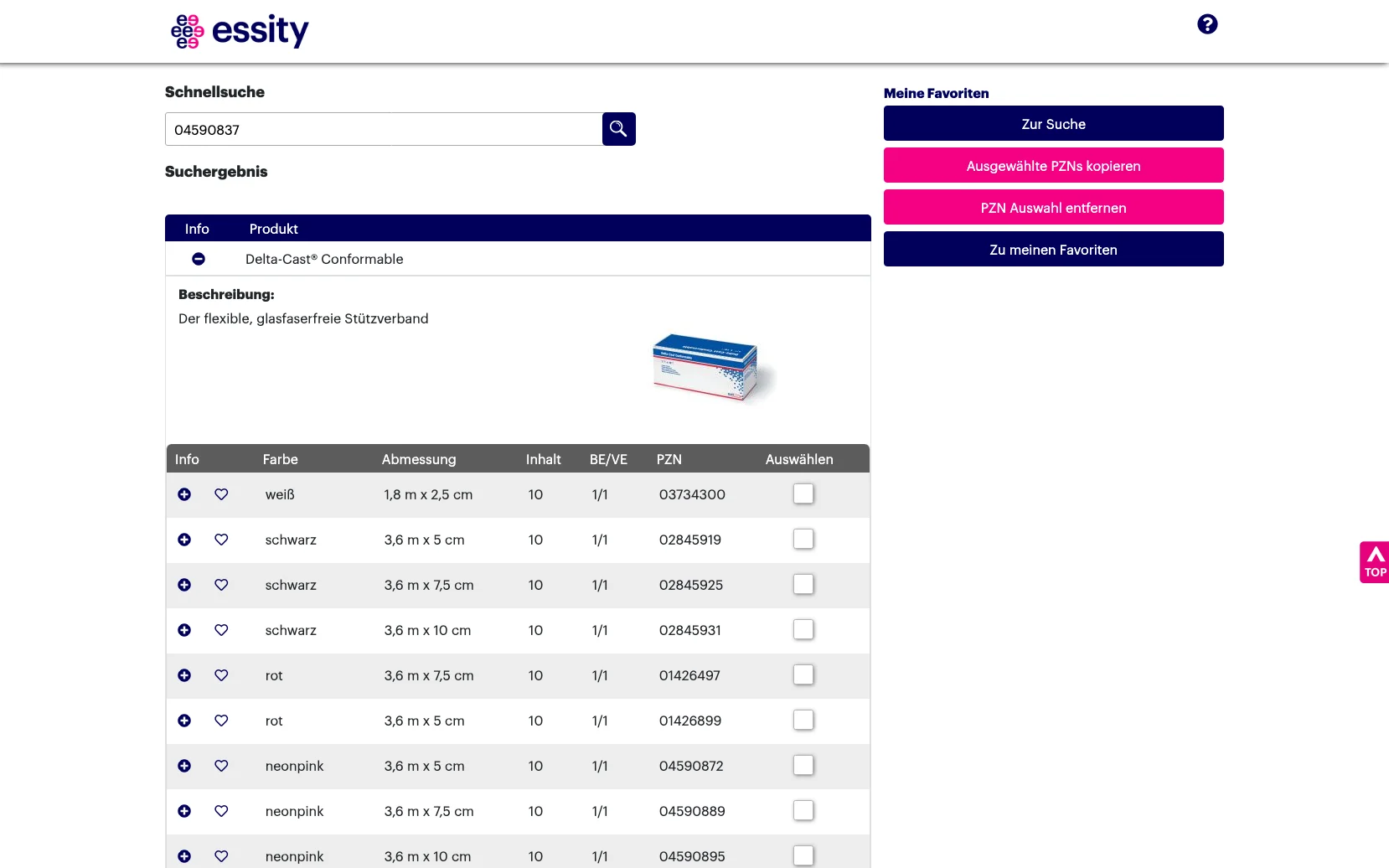Favorite the schwarz 3,6 m x 10 cm item

tap(221, 630)
